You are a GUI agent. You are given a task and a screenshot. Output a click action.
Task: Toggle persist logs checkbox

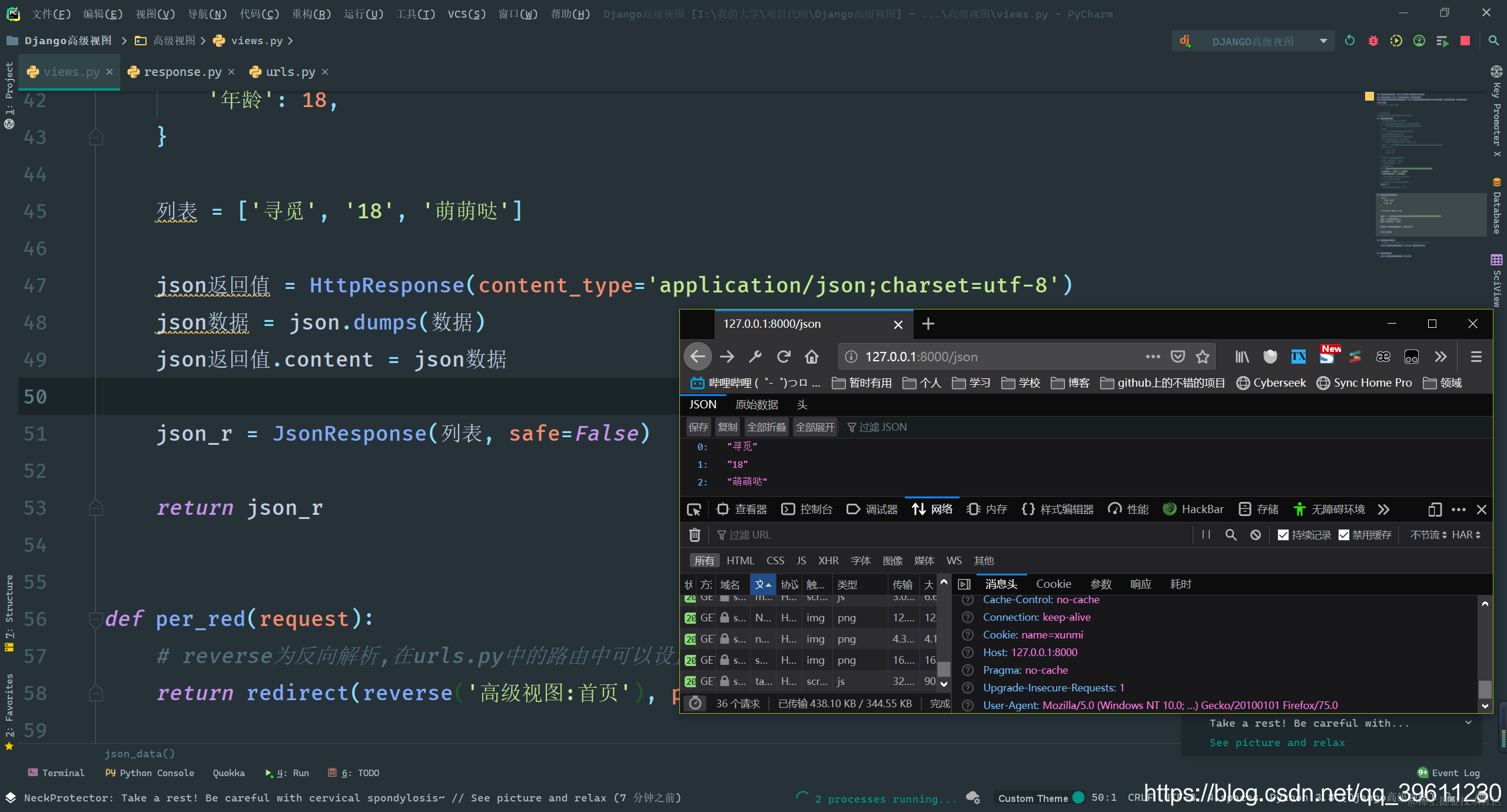tap(1283, 535)
